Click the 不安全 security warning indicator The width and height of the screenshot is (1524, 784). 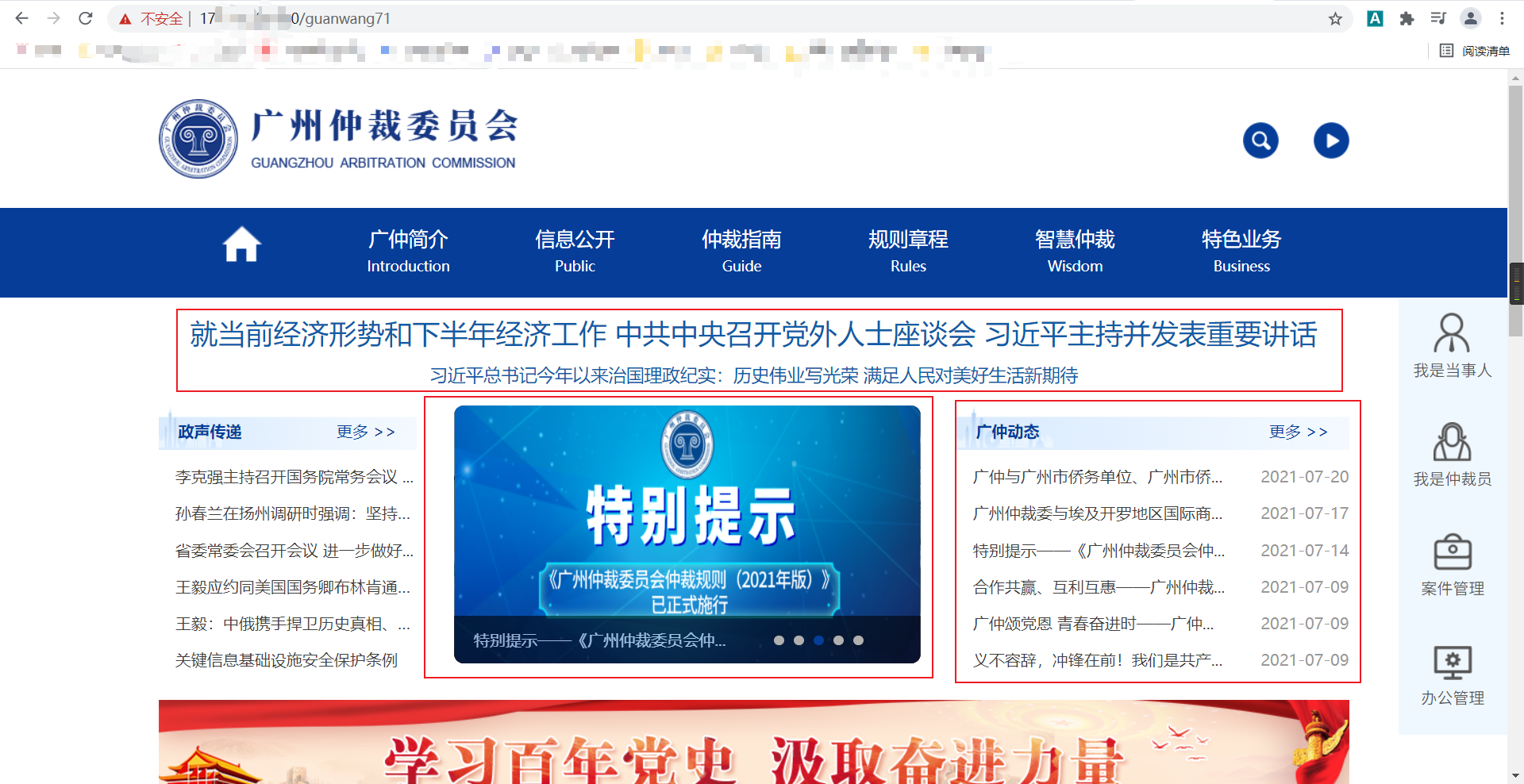pyautogui.click(x=151, y=18)
